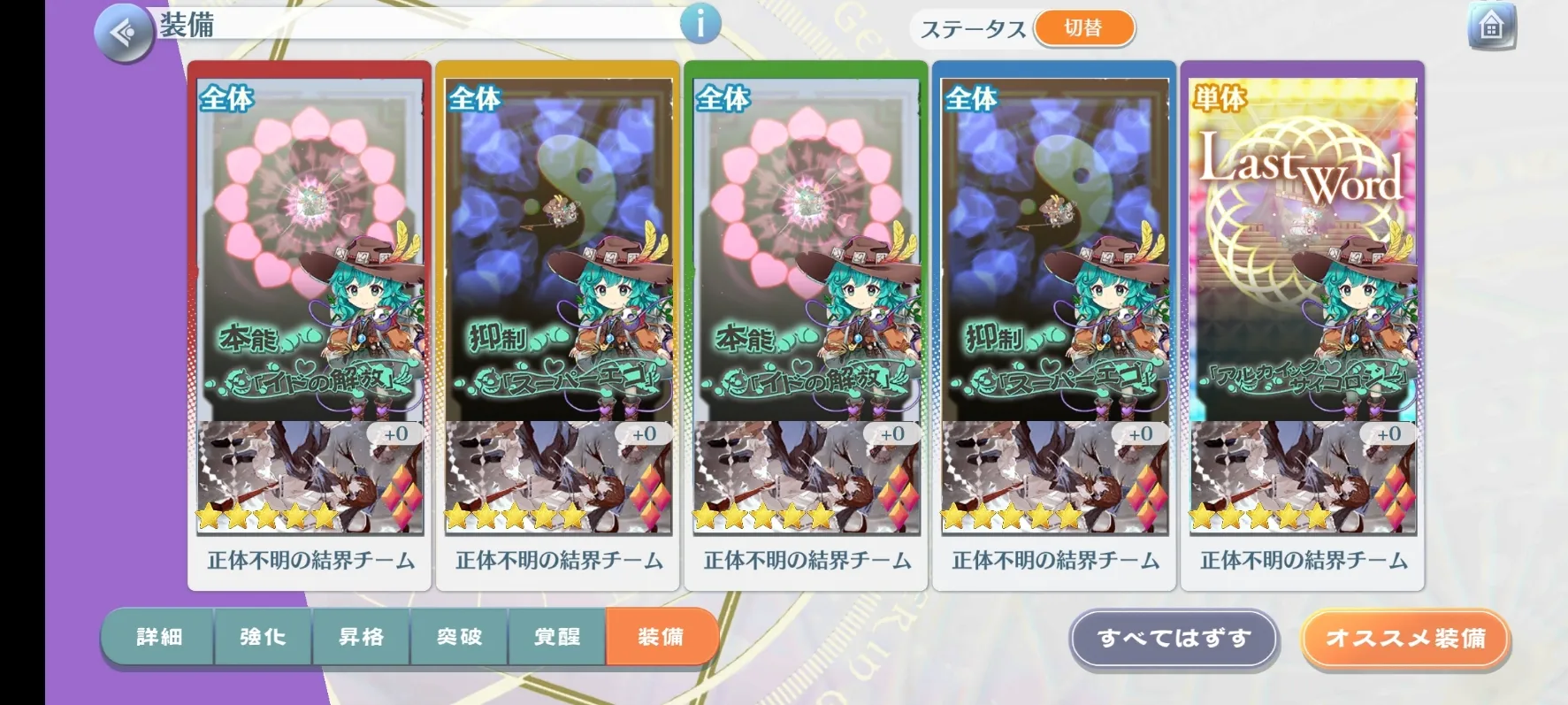The image size is (1568, 705).
Task: Switch to the 覚醒 tab
Action: point(557,637)
